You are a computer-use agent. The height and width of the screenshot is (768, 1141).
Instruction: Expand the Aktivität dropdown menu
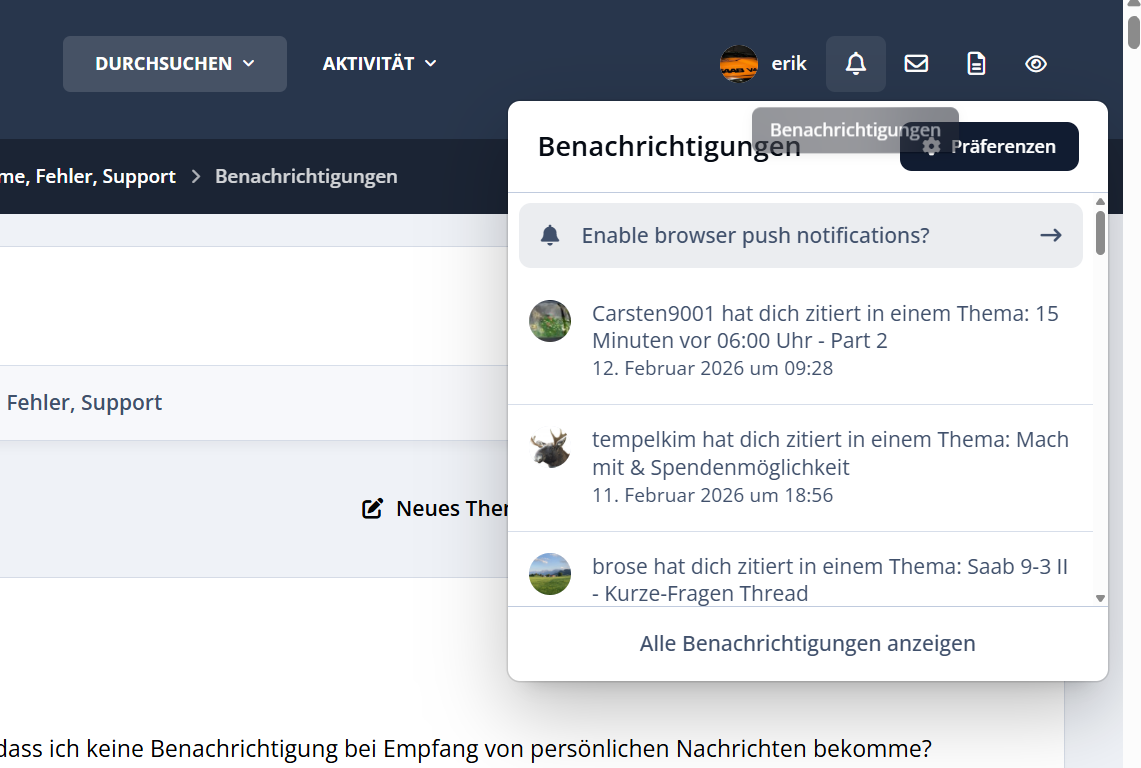click(x=379, y=64)
